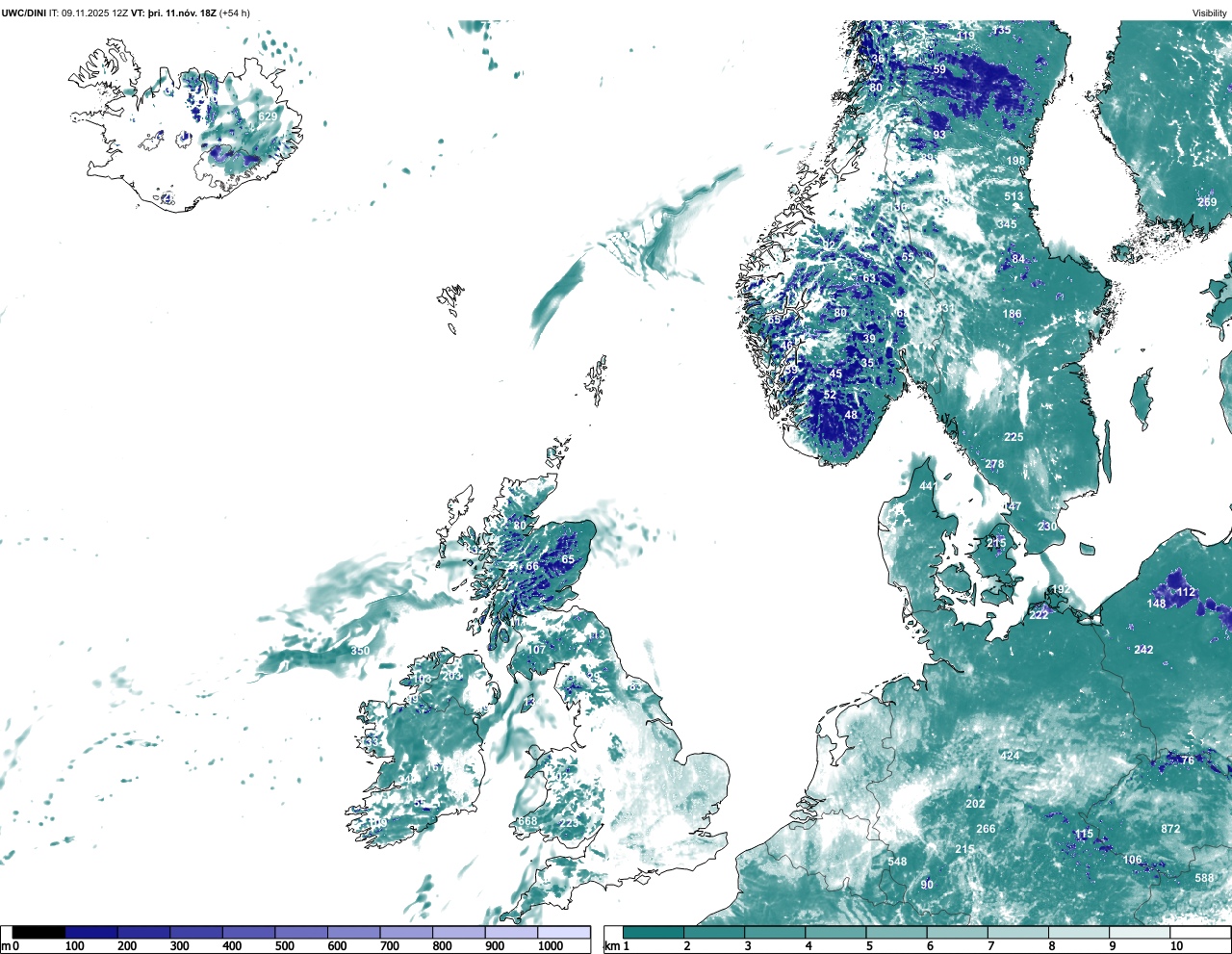Click the 266 value over Germany
Screen dimensions: 1232x954
[986, 829]
